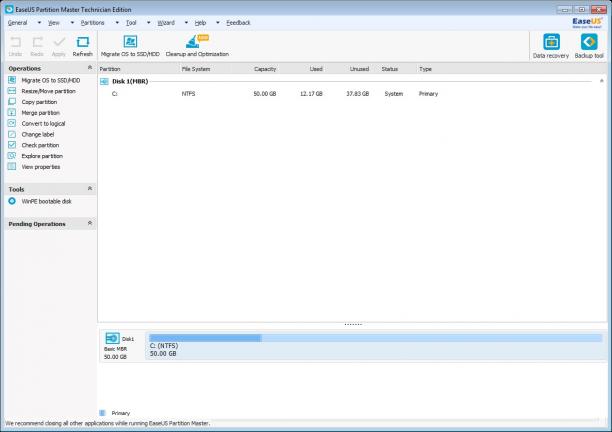Click the 37.83 GB unused value
612x432 pixels.
tap(358, 94)
